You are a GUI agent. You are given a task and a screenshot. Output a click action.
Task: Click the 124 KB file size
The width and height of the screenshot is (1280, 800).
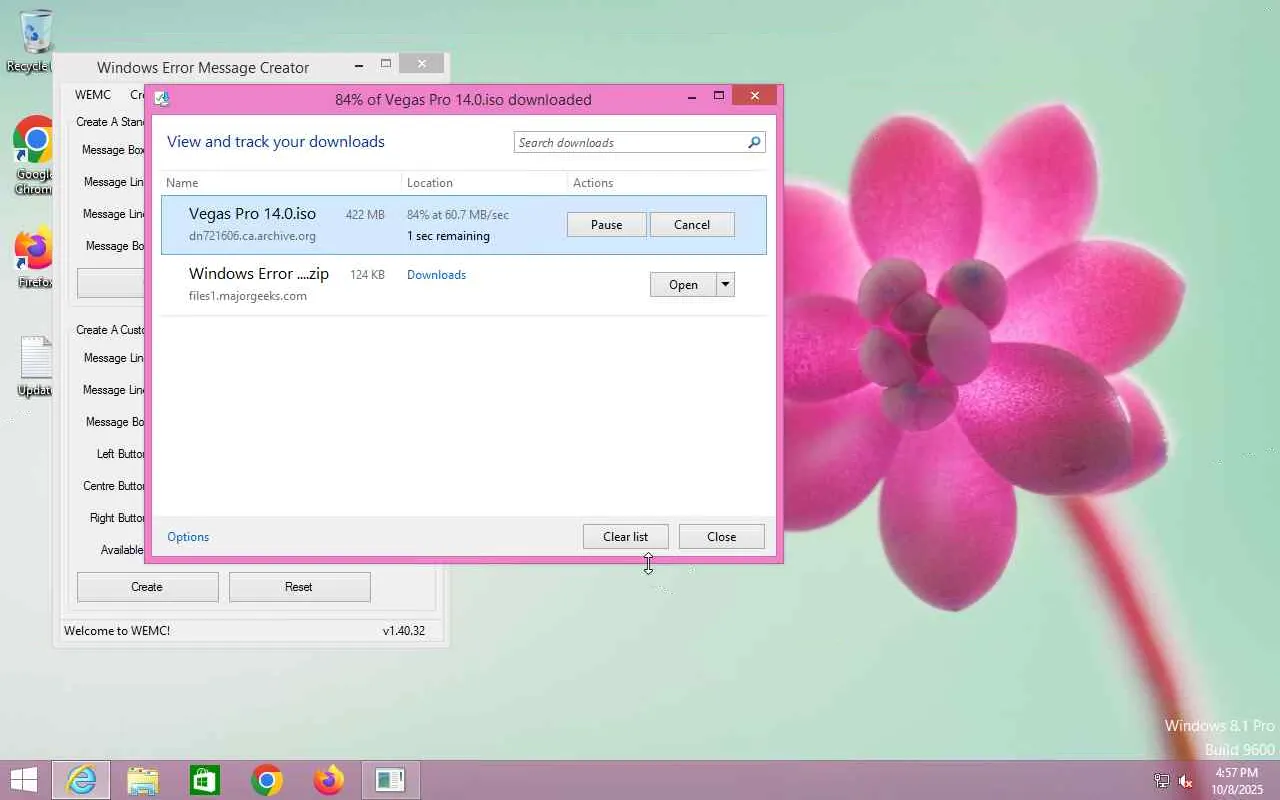(367, 275)
